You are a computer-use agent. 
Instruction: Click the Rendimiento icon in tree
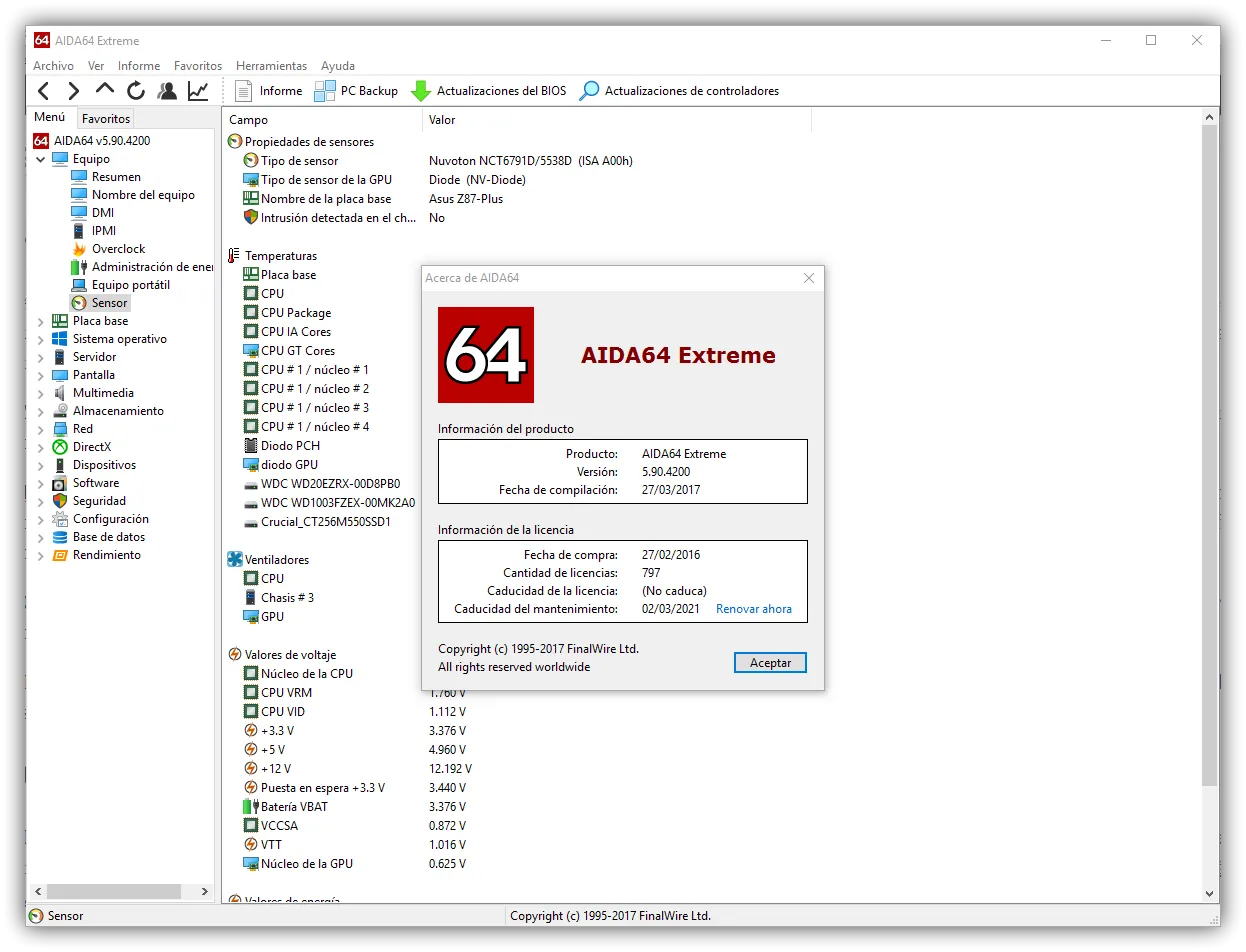click(x=60, y=555)
